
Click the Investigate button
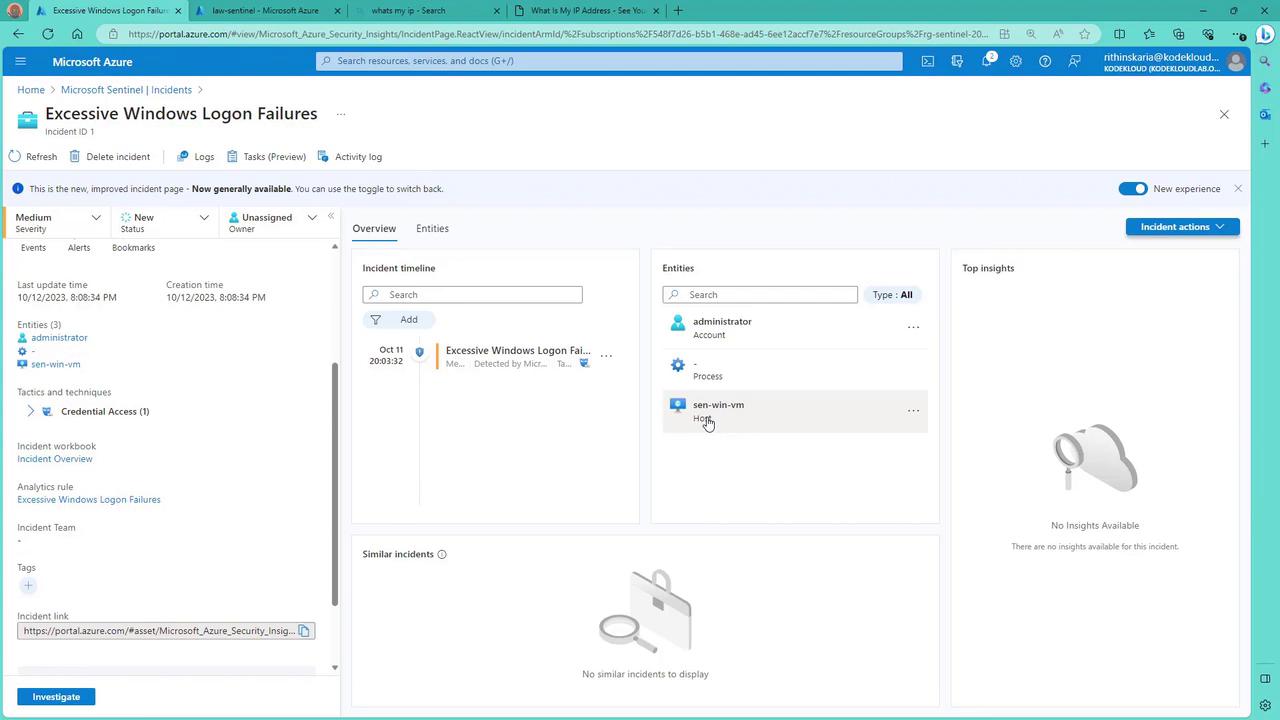click(x=56, y=697)
